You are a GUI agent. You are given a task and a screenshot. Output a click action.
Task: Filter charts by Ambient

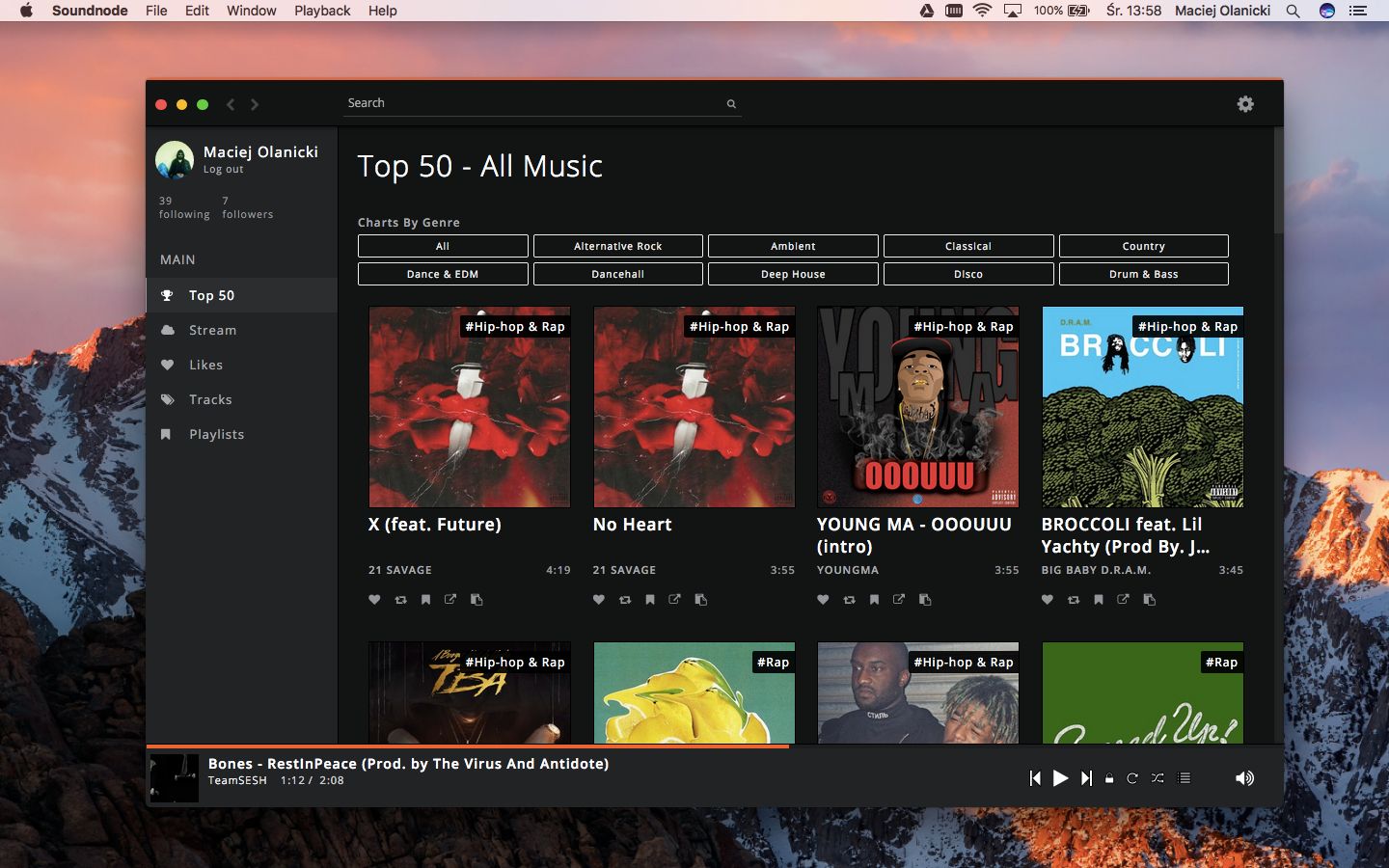[793, 246]
